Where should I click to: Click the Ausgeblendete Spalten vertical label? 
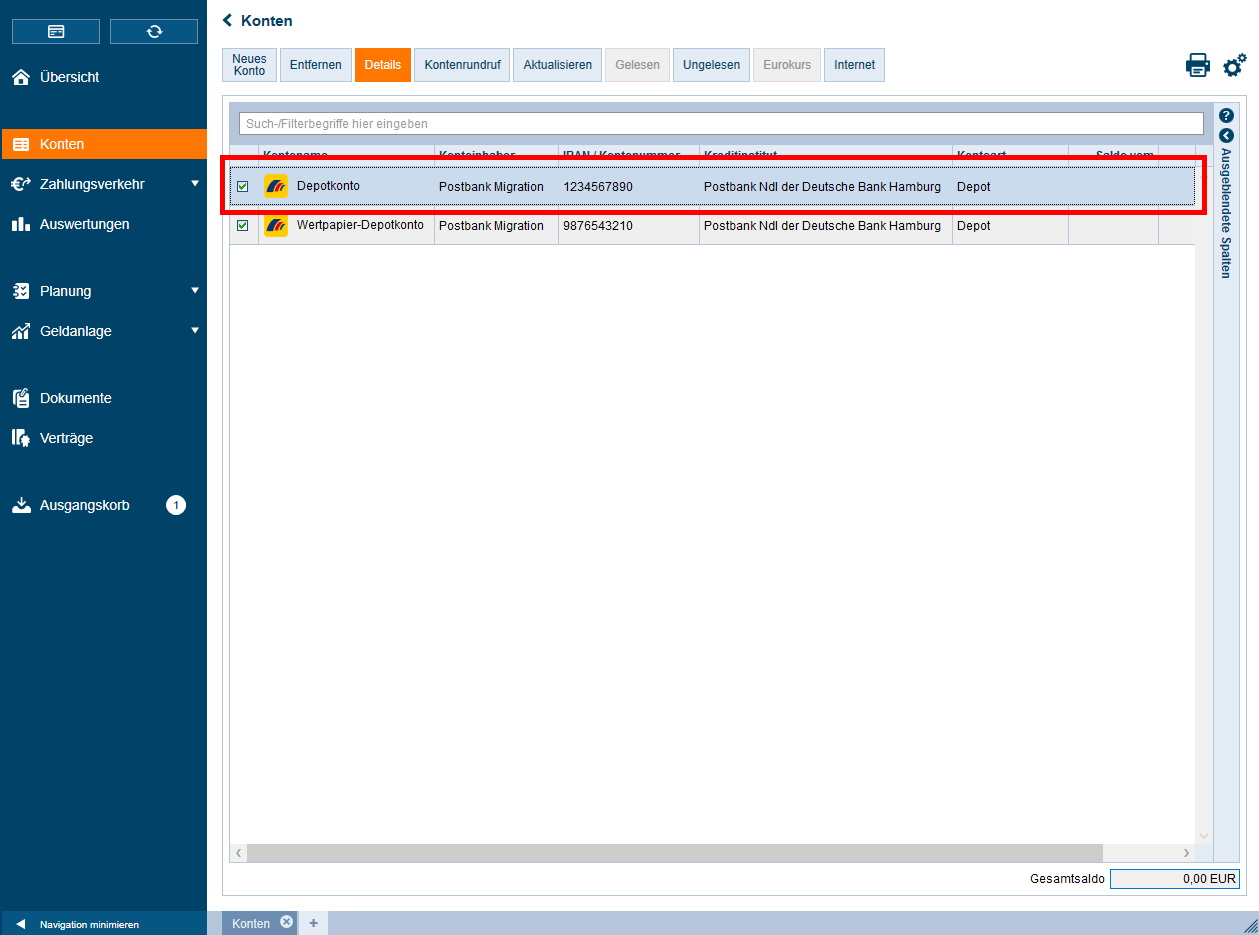[x=1227, y=213]
